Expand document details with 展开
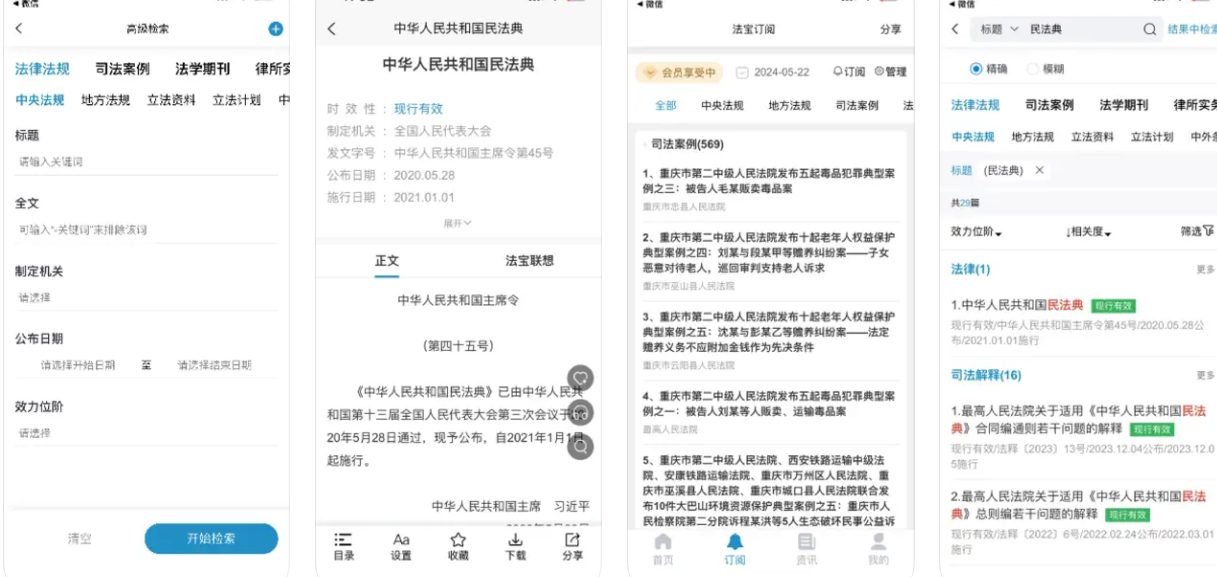This screenshot has width=1217, height=577. coord(458,223)
